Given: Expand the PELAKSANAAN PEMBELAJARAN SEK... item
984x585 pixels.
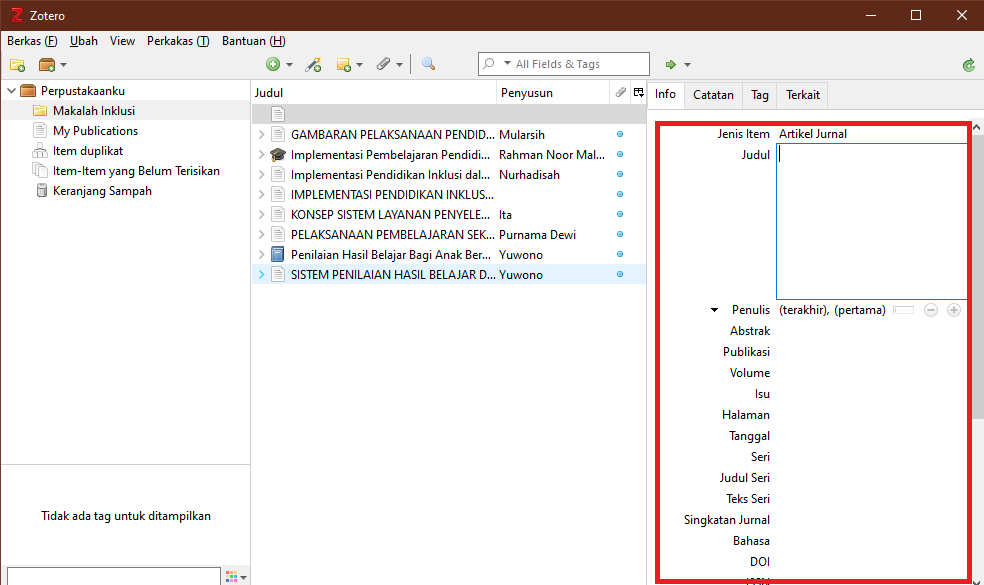Looking at the screenshot, I should tap(262, 235).
